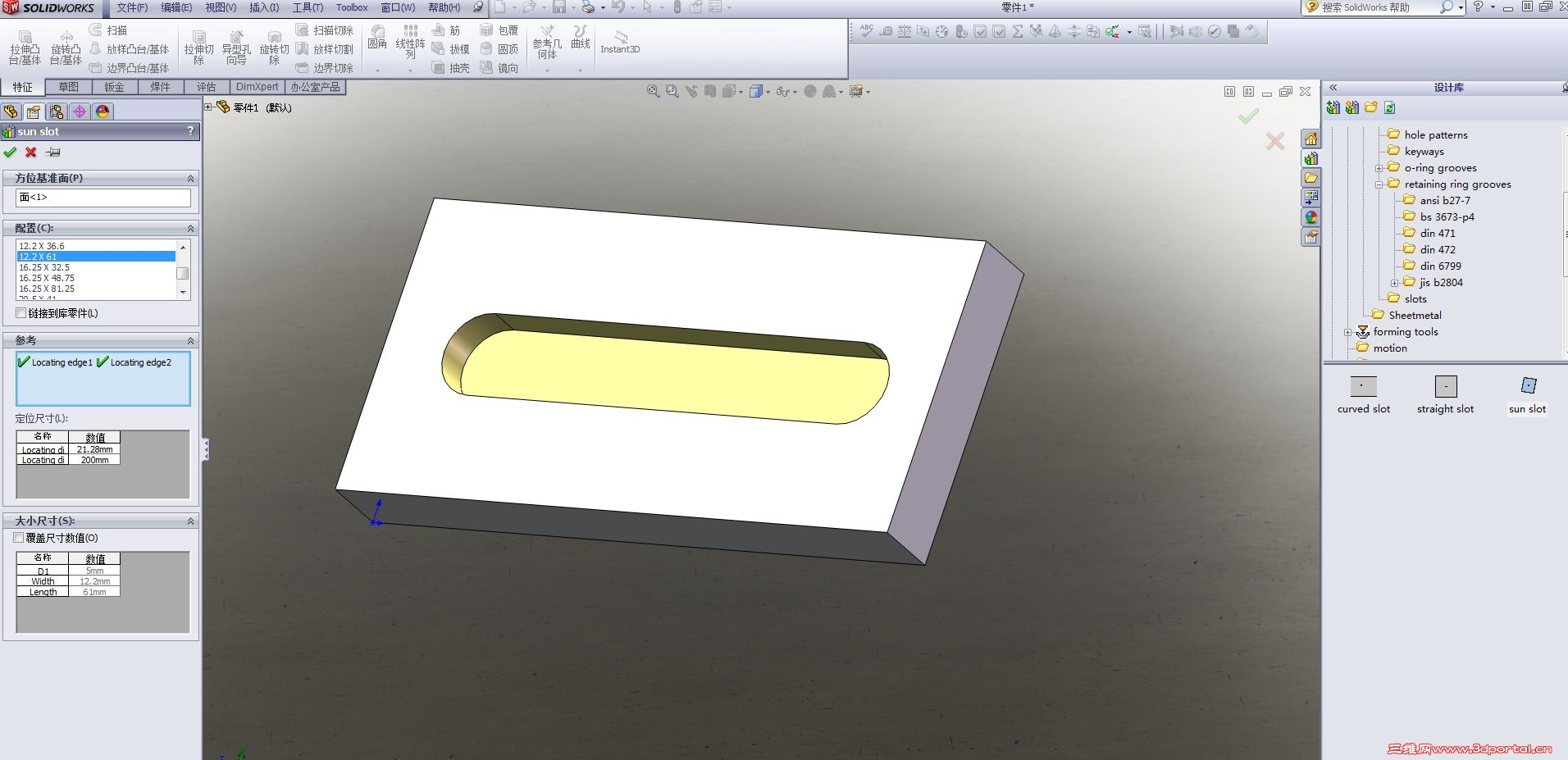Click the Zoom to Area view icon
This screenshot has width=1568, height=760.
click(x=672, y=91)
